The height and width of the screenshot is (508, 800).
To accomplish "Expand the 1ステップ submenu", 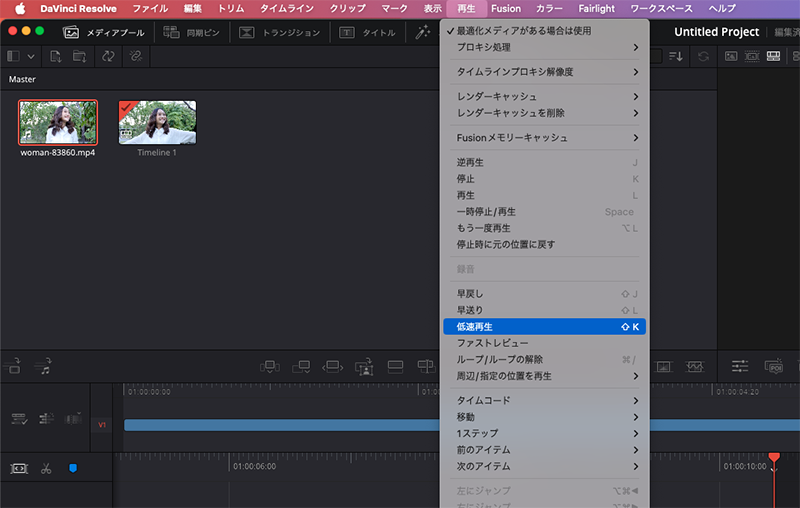I will coord(544,434).
